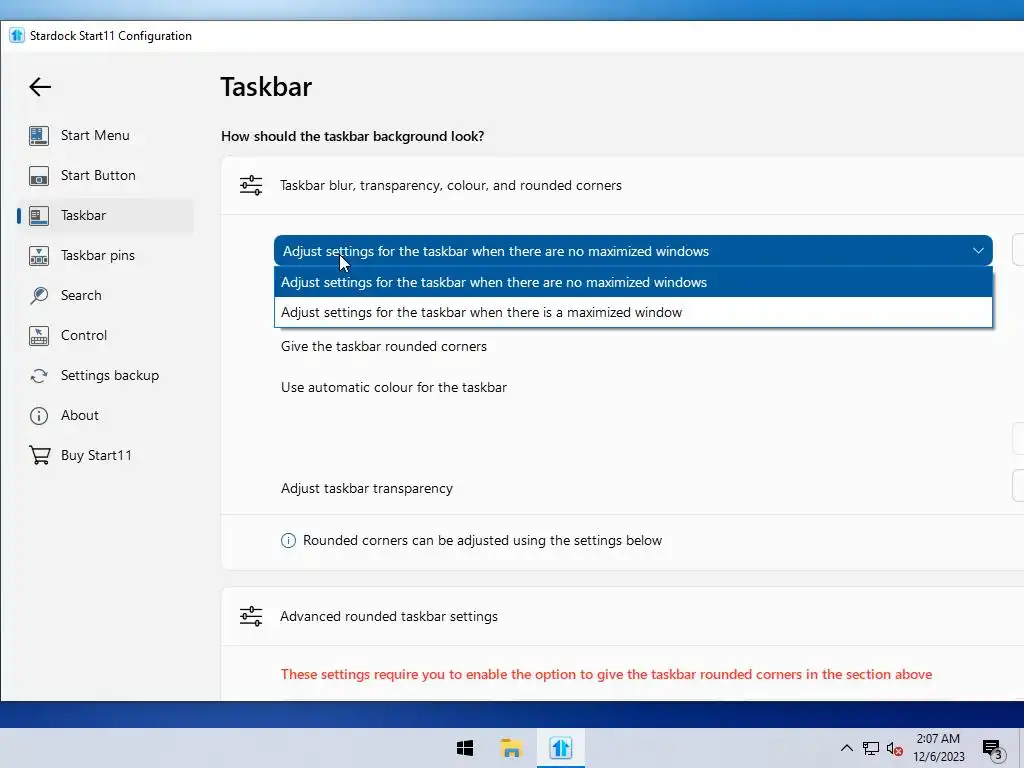Click the info icon beside Rounded corners note
Image resolution: width=1024 pixels, height=768 pixels.
[288, 541]
